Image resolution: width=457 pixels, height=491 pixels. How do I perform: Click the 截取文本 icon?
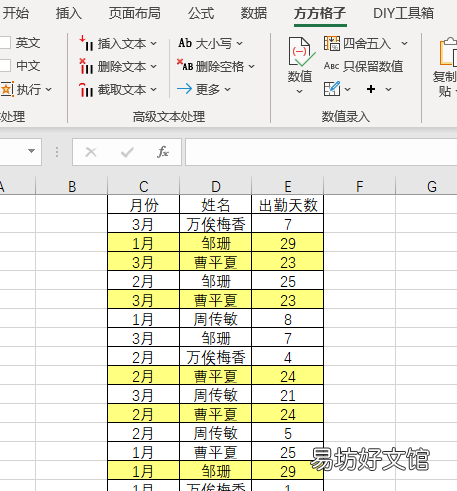pyautogui.click(x=86, y=89)
